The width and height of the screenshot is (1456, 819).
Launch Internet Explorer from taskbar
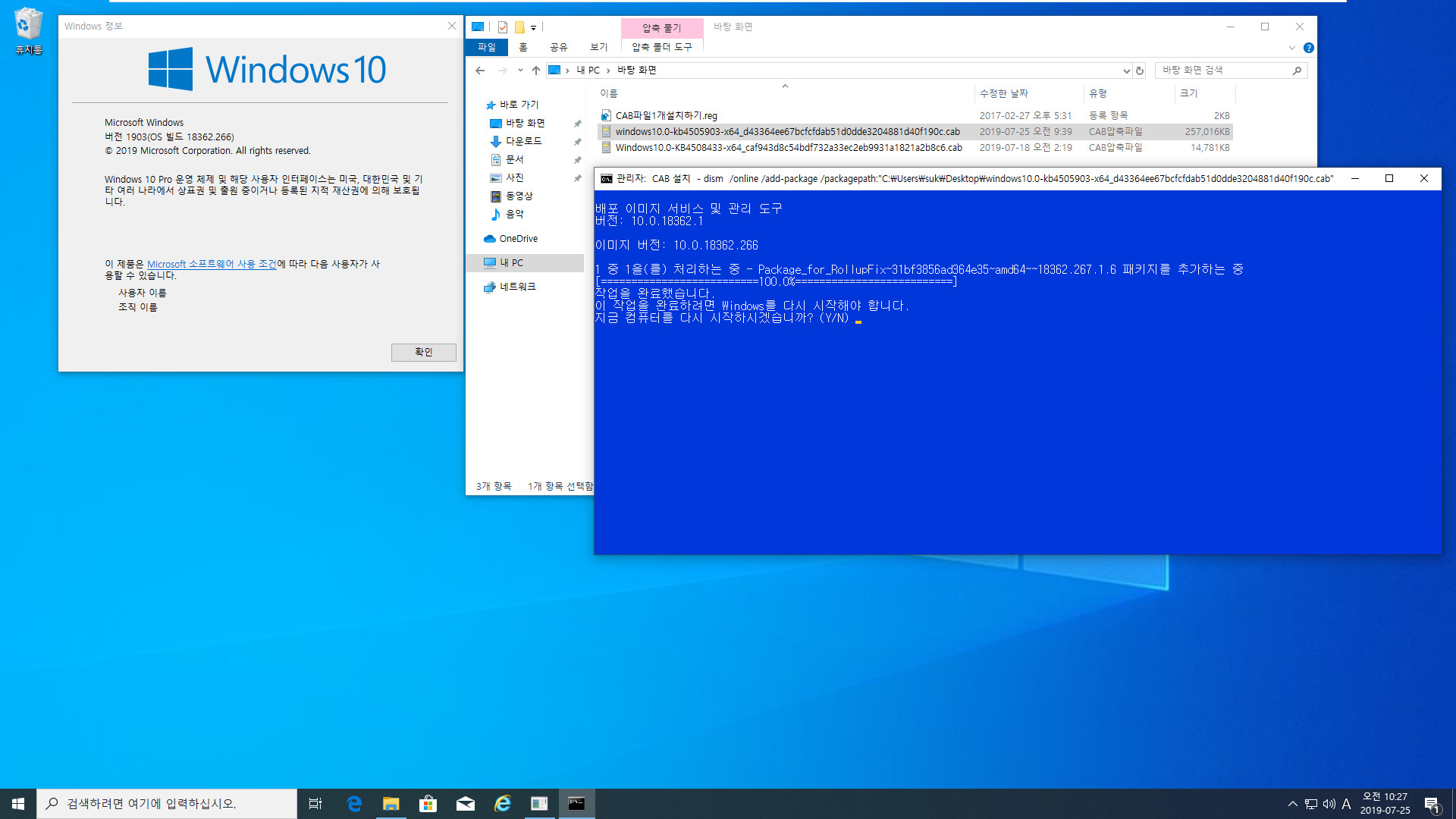(x=502, y=804)
